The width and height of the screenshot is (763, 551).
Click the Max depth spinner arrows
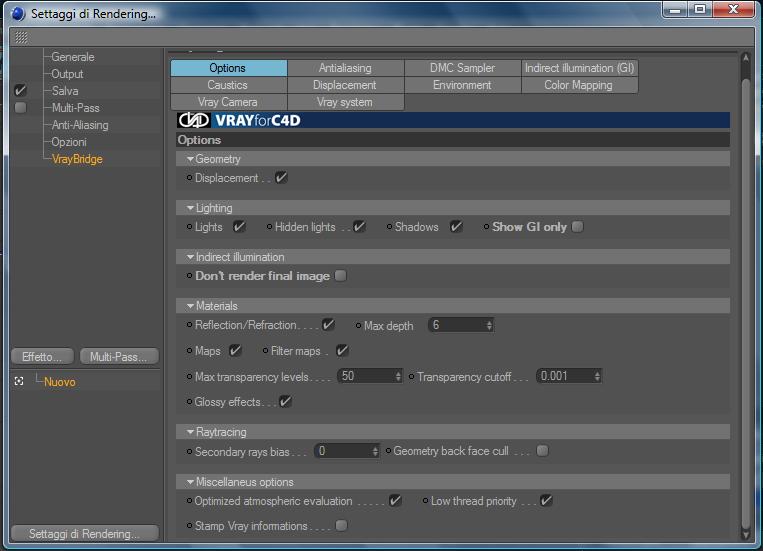489,325
